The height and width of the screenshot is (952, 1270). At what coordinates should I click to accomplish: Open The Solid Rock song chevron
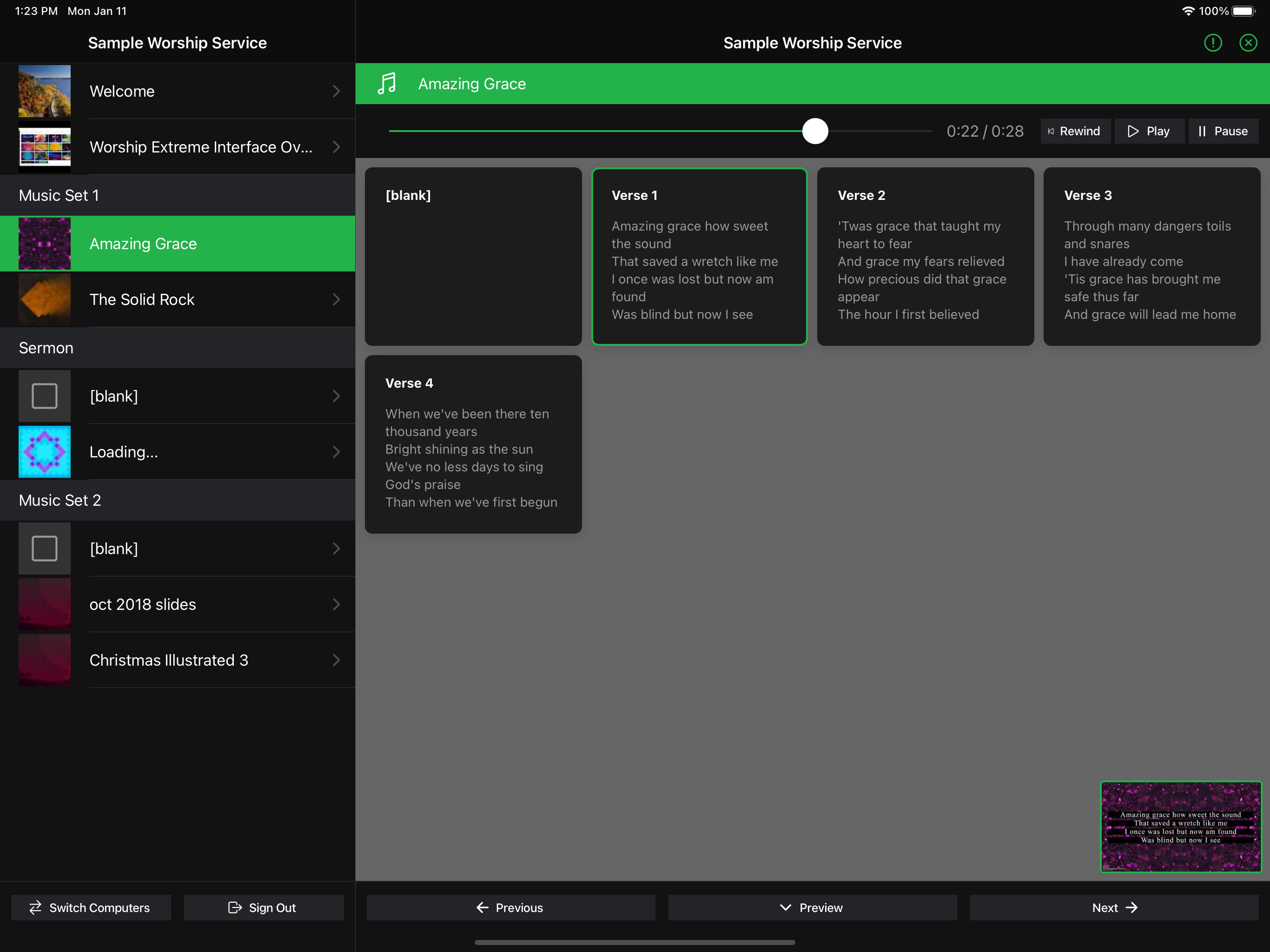pos(337,299)
